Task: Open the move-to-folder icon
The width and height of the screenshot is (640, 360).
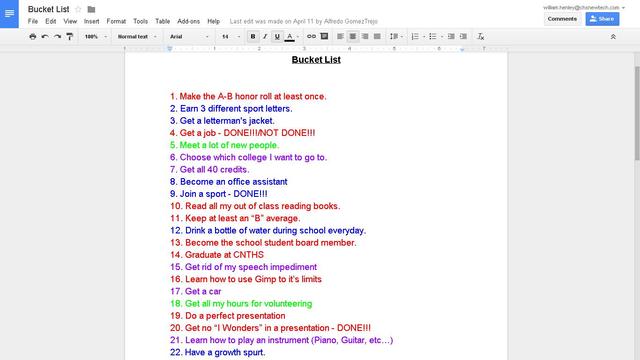Action: [x=91, y=9]
